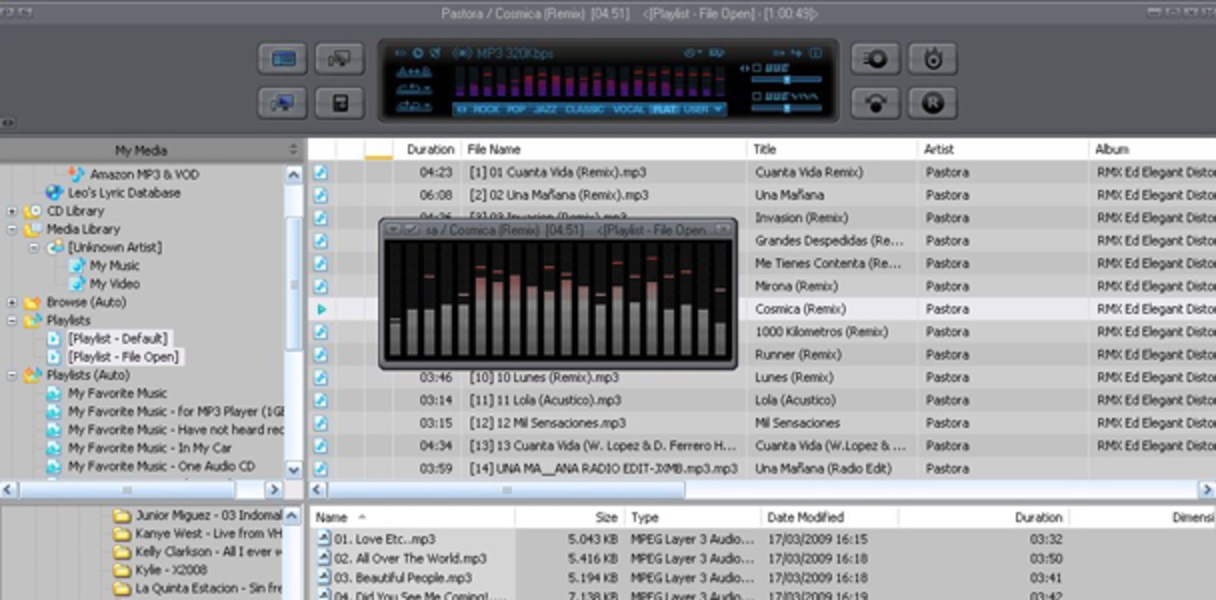1216x600 pixels.
Task: Sort playlist by the Artist column header
Action: coord(939,149)
